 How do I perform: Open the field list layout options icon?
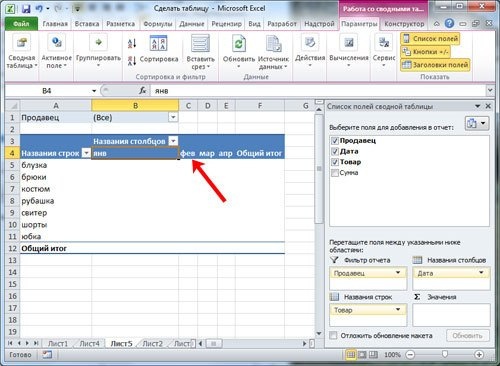(477, 124)
